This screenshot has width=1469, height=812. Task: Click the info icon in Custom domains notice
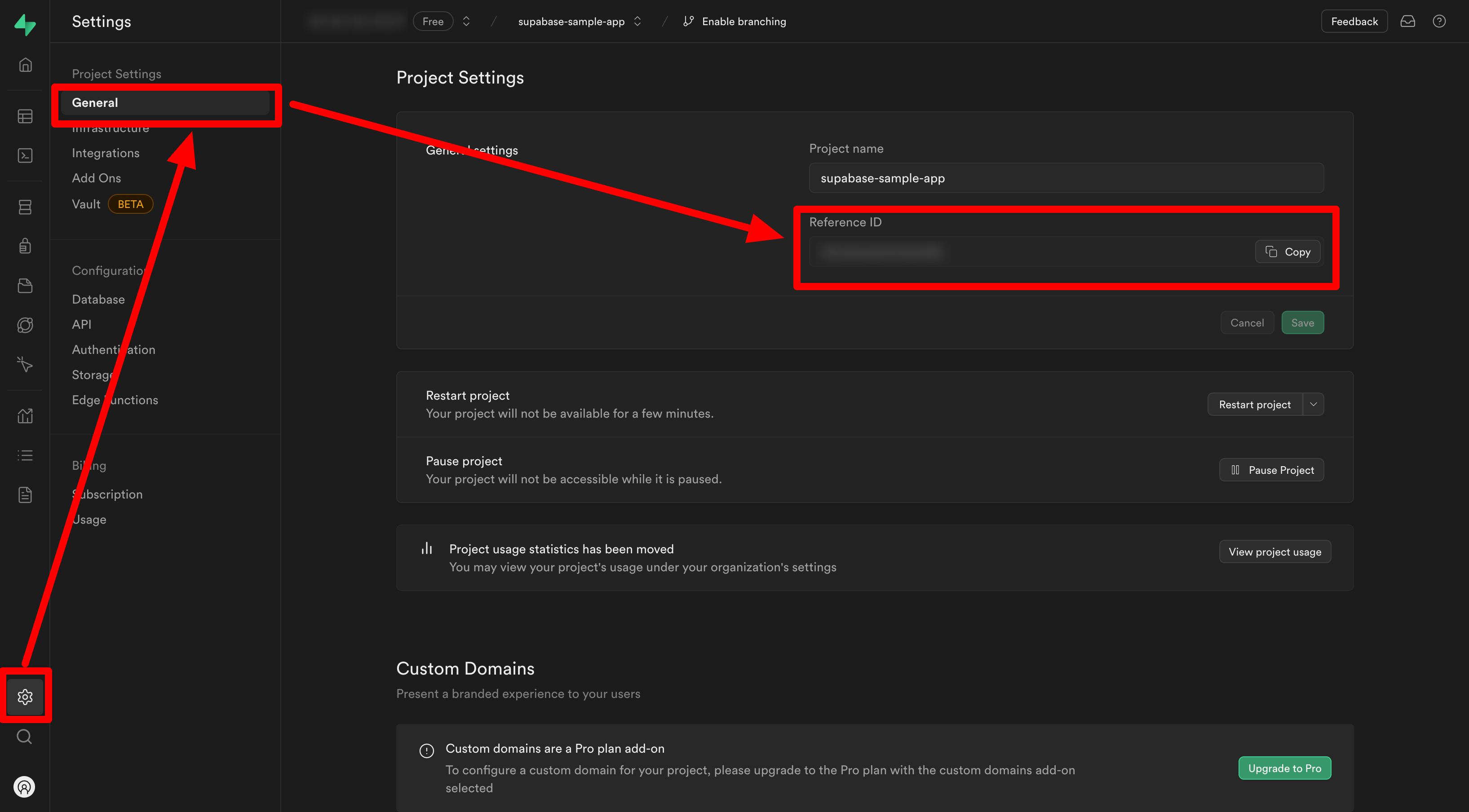427,750
